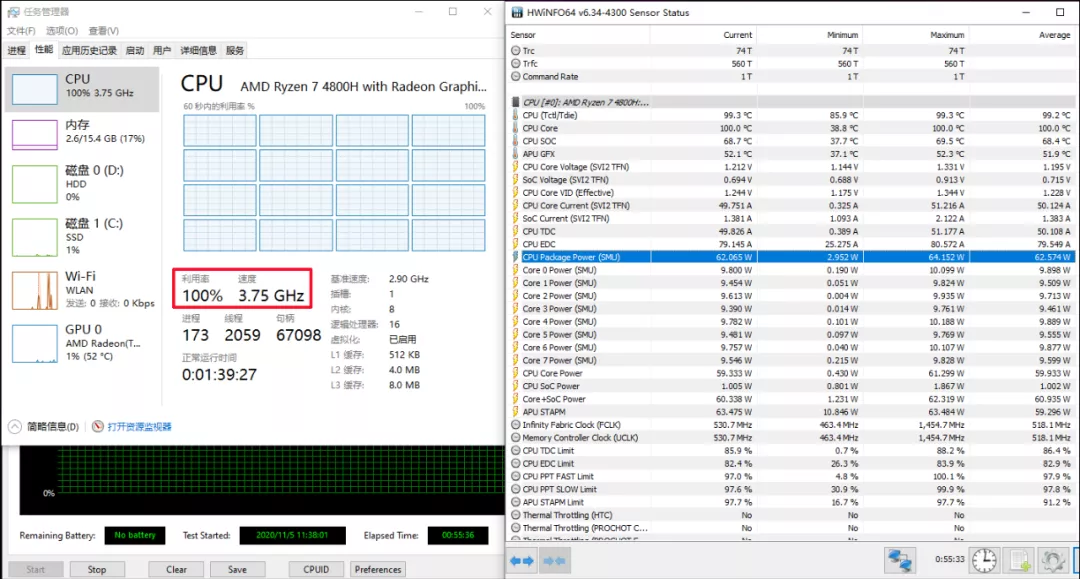Select the 内存 memory thumbnail in sidebar
The width and height of the screenshot is (1080, 579).
pyautogui.click(x=34, y=134)
